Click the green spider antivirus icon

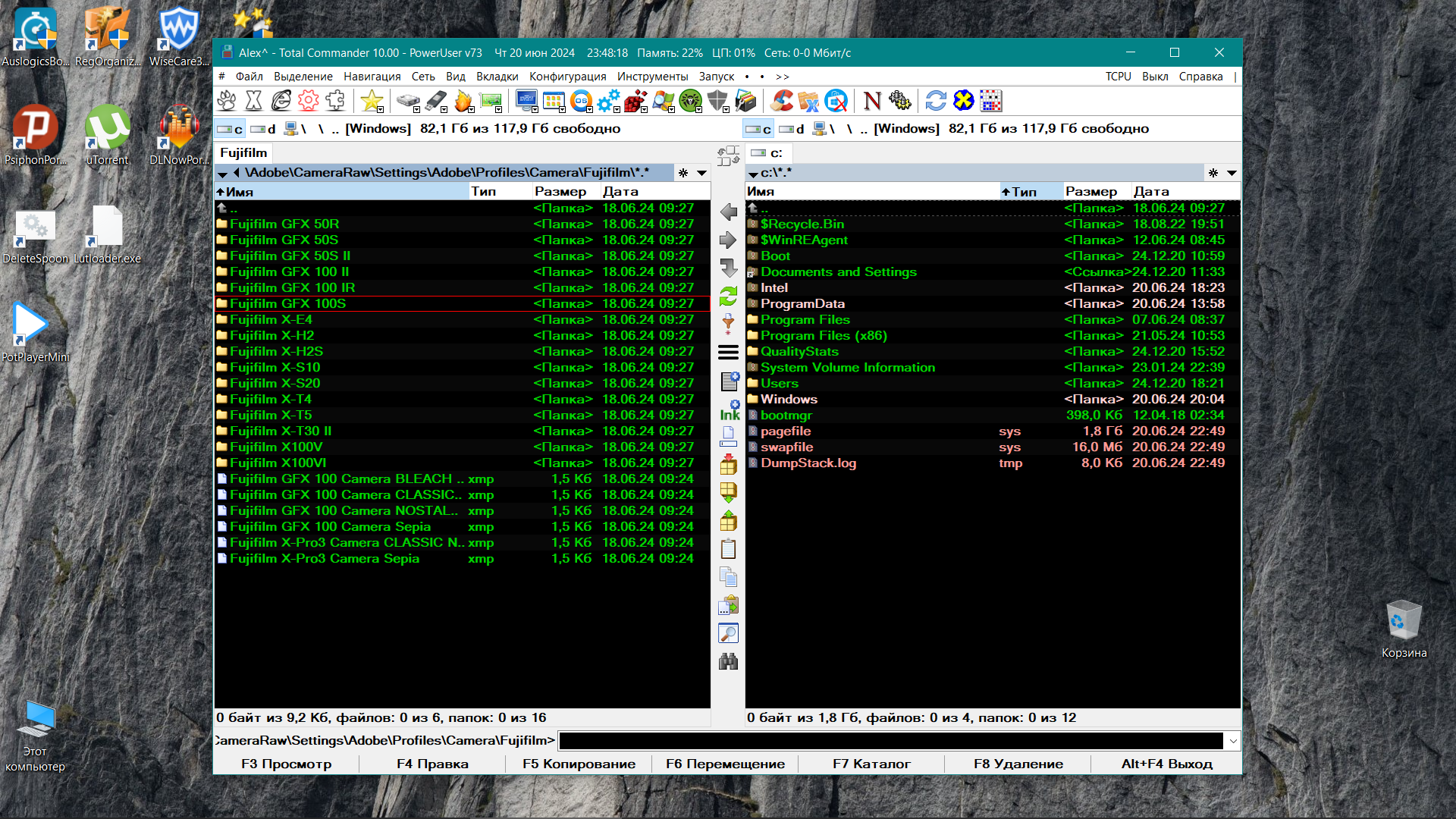tap(690, 101)
